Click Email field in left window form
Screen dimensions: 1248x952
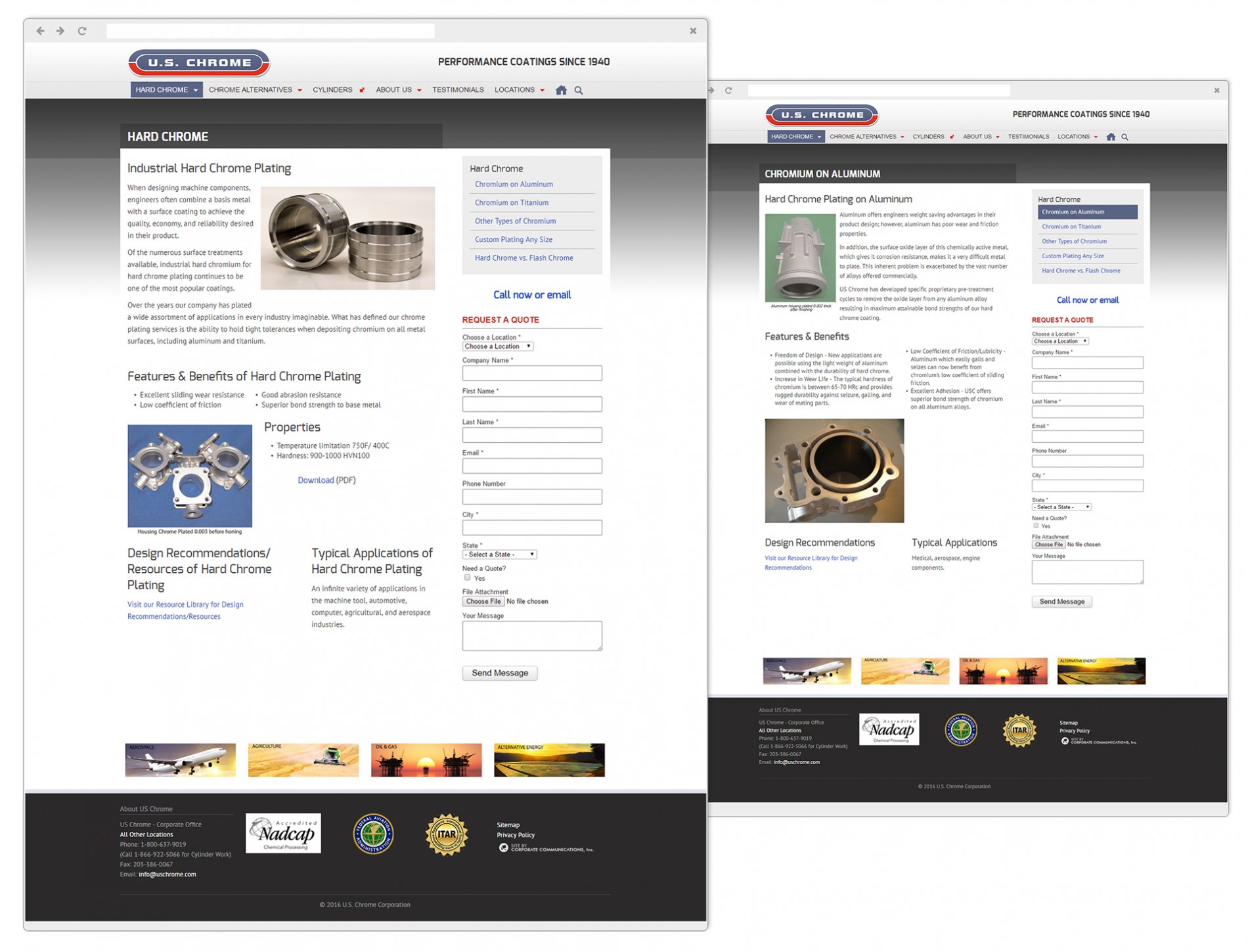tap(532, 466)
